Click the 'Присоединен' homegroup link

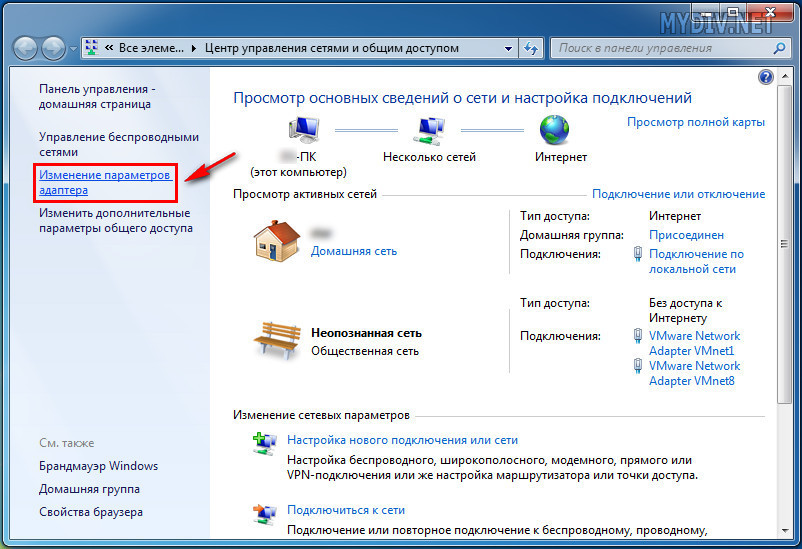pyautogui.click(x=686, y=235)
